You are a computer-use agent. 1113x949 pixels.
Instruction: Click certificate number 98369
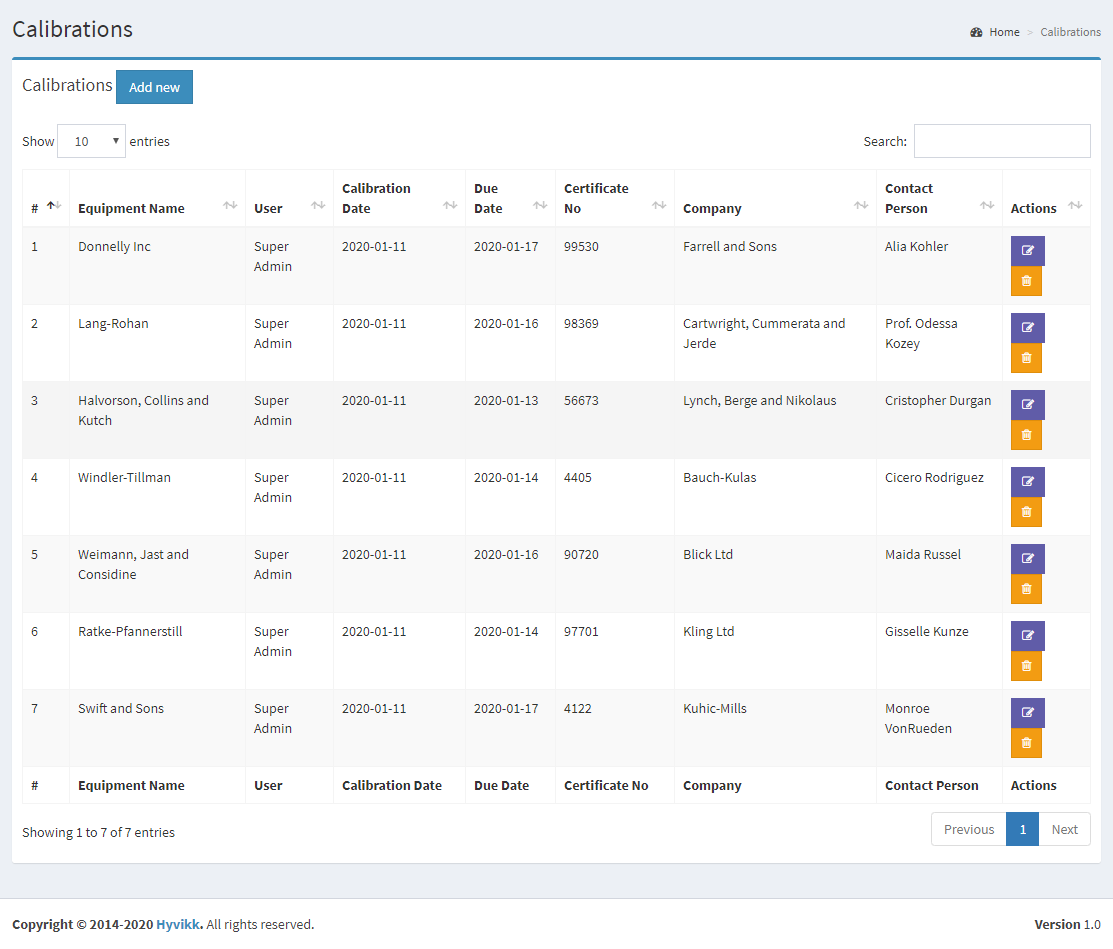coord(581,324)
